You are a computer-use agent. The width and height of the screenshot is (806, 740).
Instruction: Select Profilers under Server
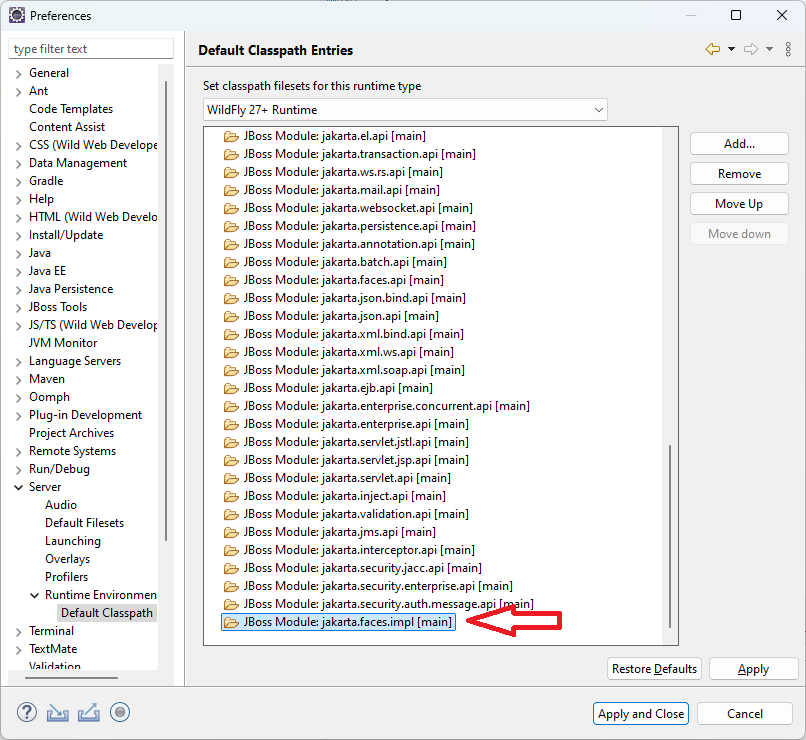click(66, 577)
